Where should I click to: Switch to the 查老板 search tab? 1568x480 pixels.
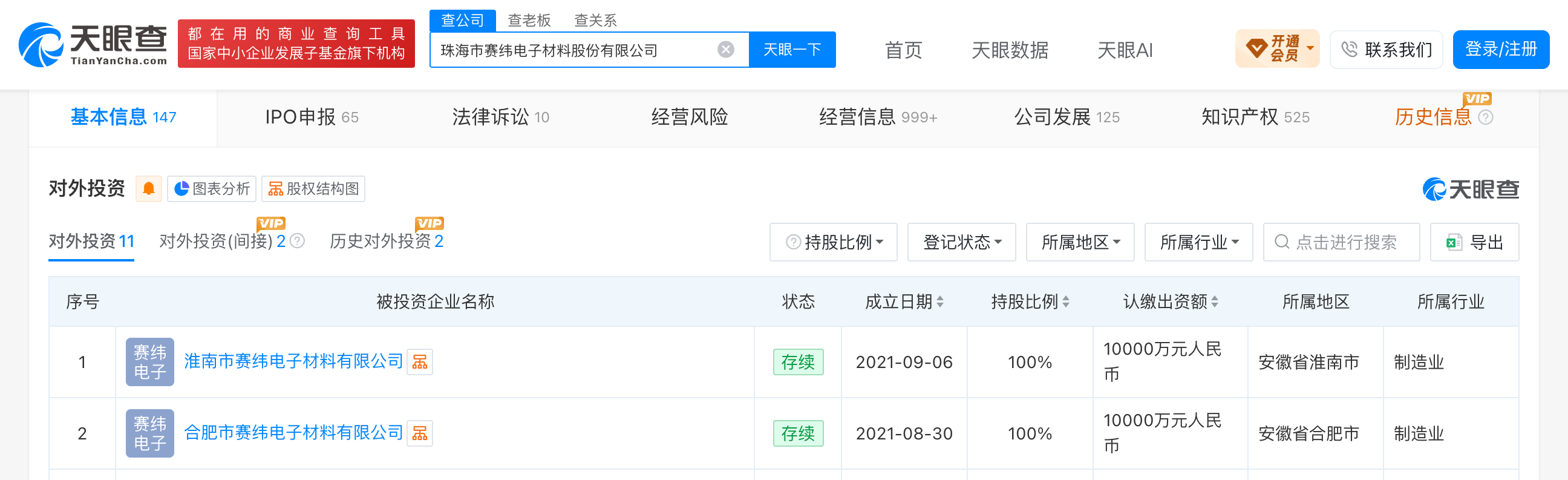tap(529, 20)
